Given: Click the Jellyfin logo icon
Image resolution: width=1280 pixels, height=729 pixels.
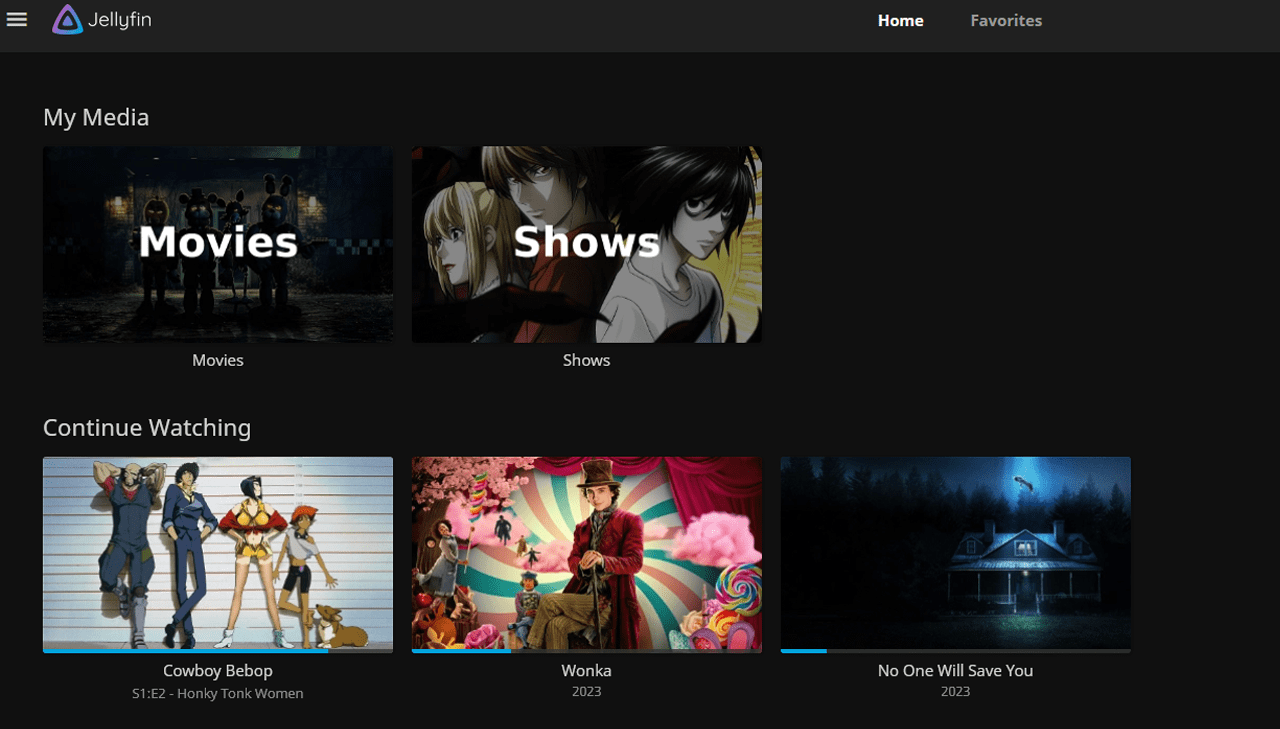Looking at the screenshot, I should (68, 20).
